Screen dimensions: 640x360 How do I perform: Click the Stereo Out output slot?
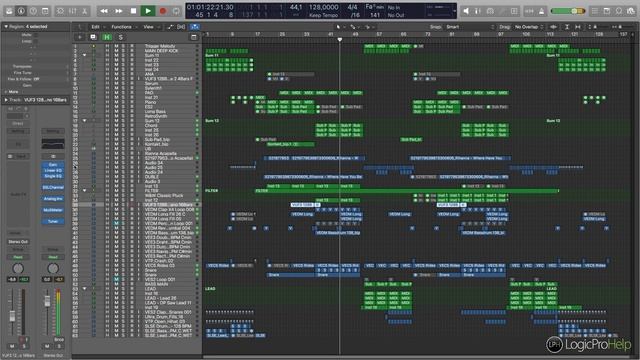click(x=18, y=242)
